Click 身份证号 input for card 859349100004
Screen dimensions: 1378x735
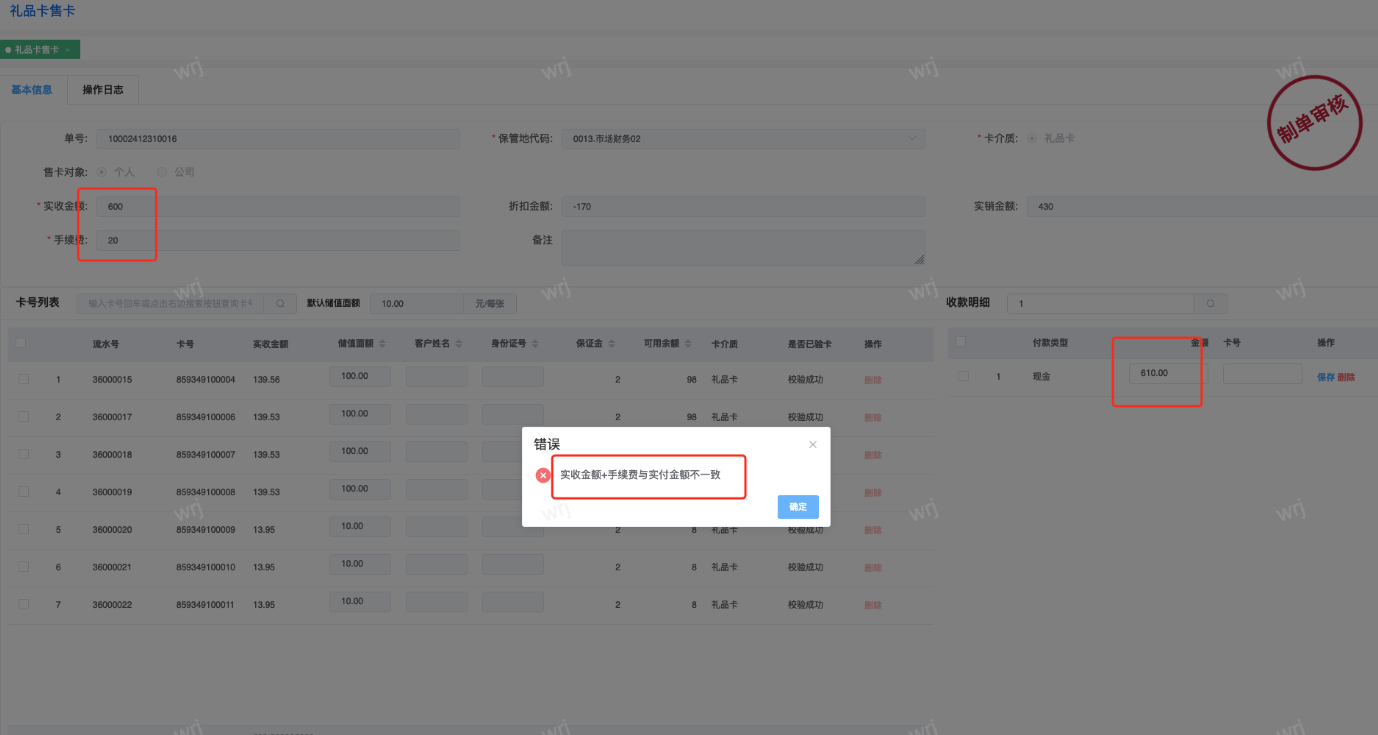(x=513, y=376)
